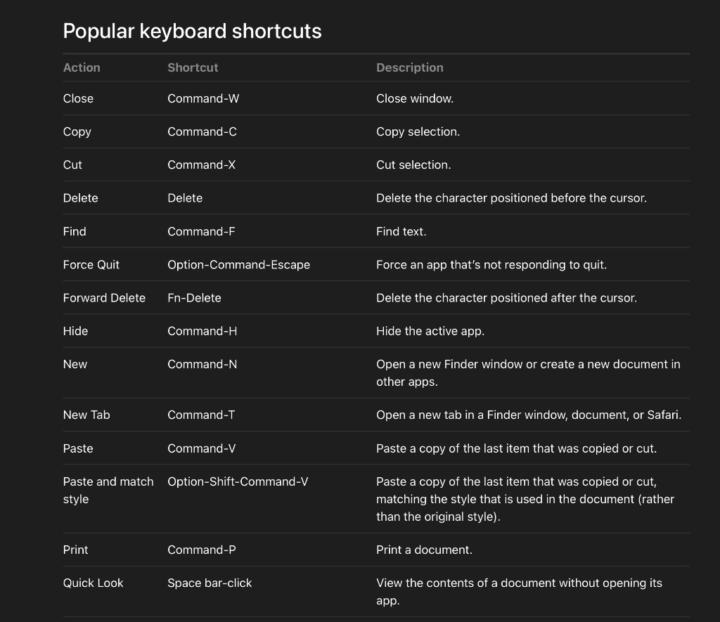The image size is (720, 622).
Task: Click the Description column header
Action: tap(410, 67)
